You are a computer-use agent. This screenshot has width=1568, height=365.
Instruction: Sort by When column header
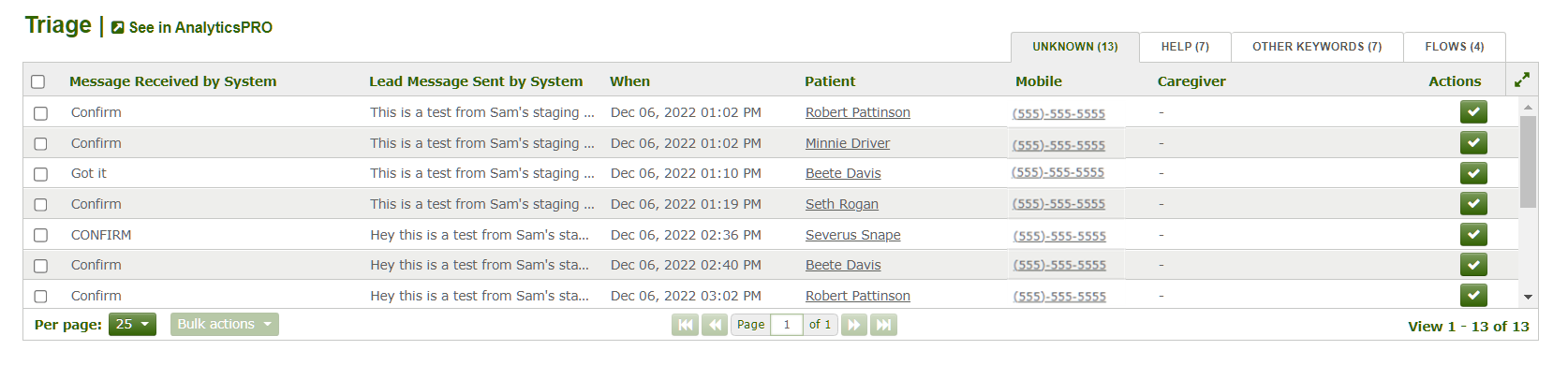(x=629, y=81)
